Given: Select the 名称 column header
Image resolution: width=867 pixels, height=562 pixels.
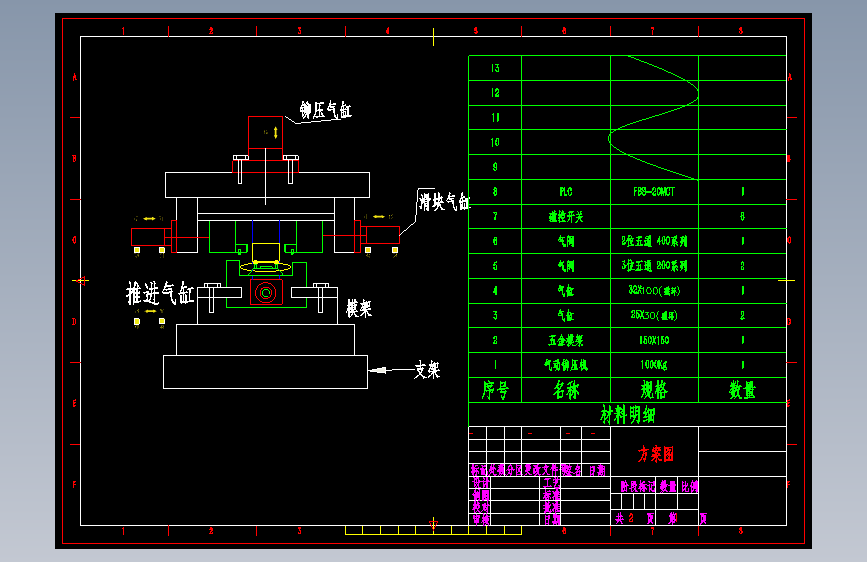Looking at the screenshot, I should pos(566,390).
